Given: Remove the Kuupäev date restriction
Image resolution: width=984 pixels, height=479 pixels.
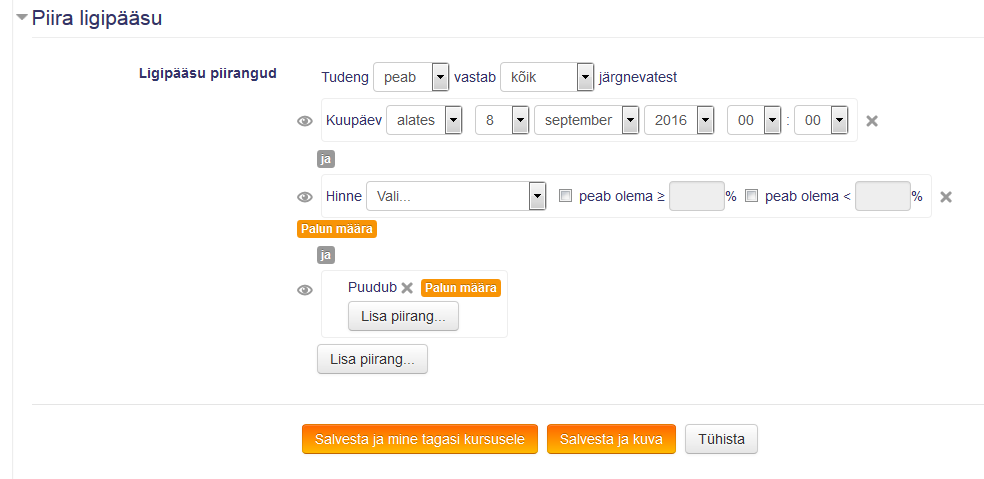Looking at the screenshot, I should (x=872, y=121).
